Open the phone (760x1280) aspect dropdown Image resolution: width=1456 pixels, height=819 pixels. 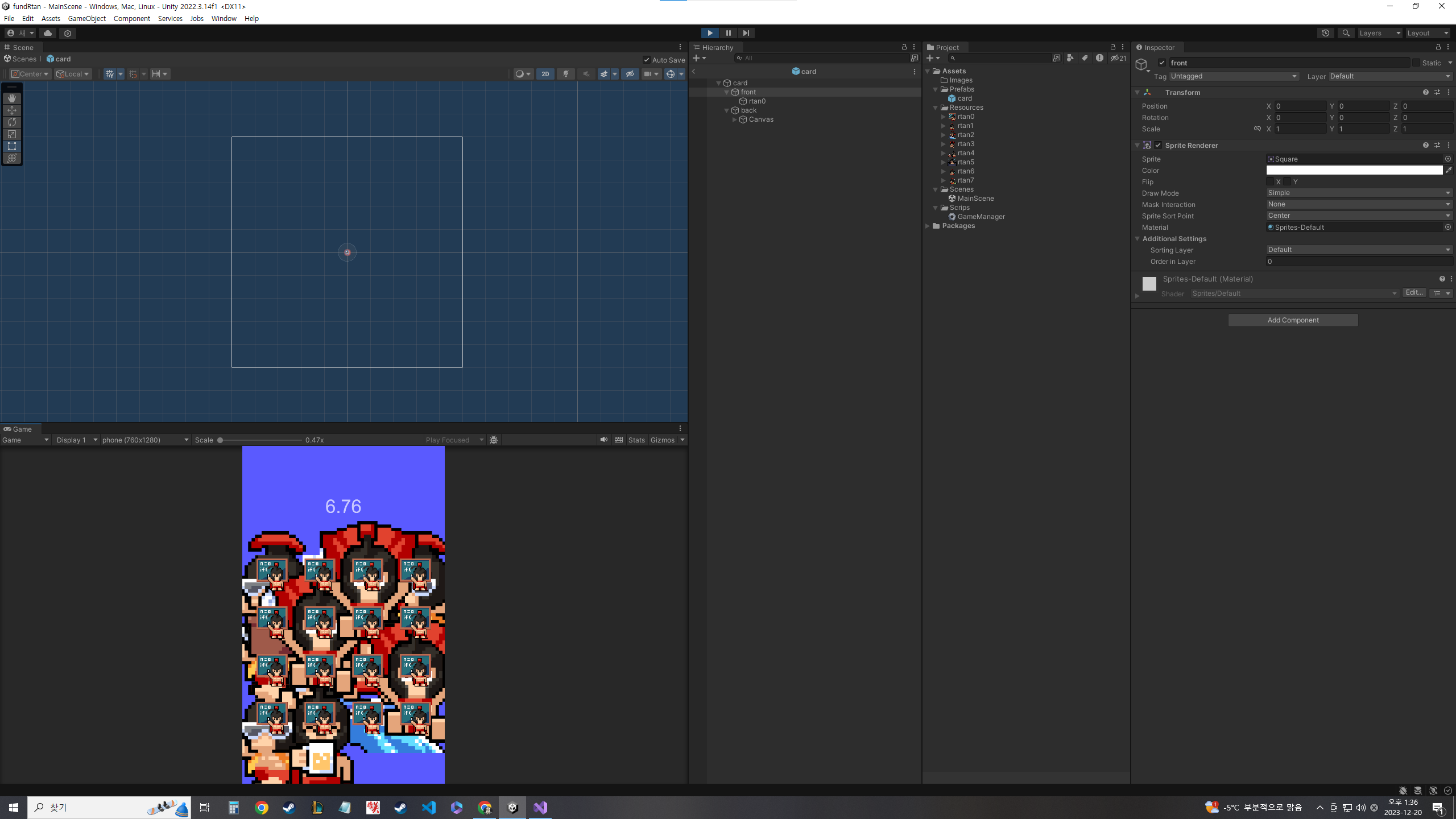click(146, 440)
